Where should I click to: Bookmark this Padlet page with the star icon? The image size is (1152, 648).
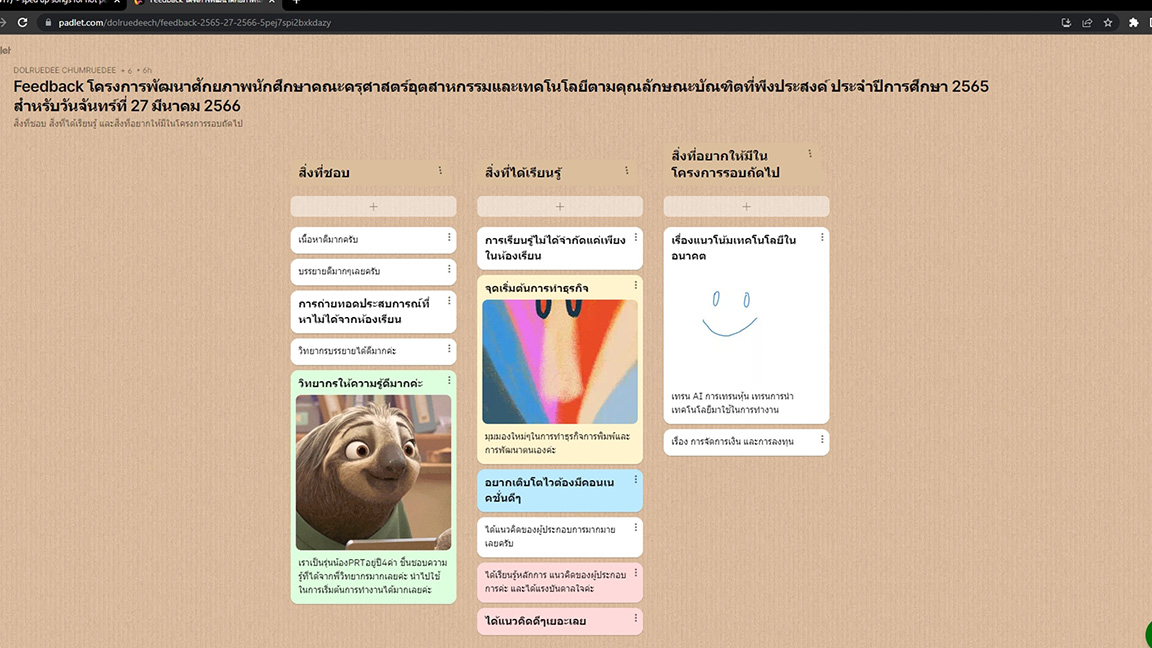[1108, 23]
